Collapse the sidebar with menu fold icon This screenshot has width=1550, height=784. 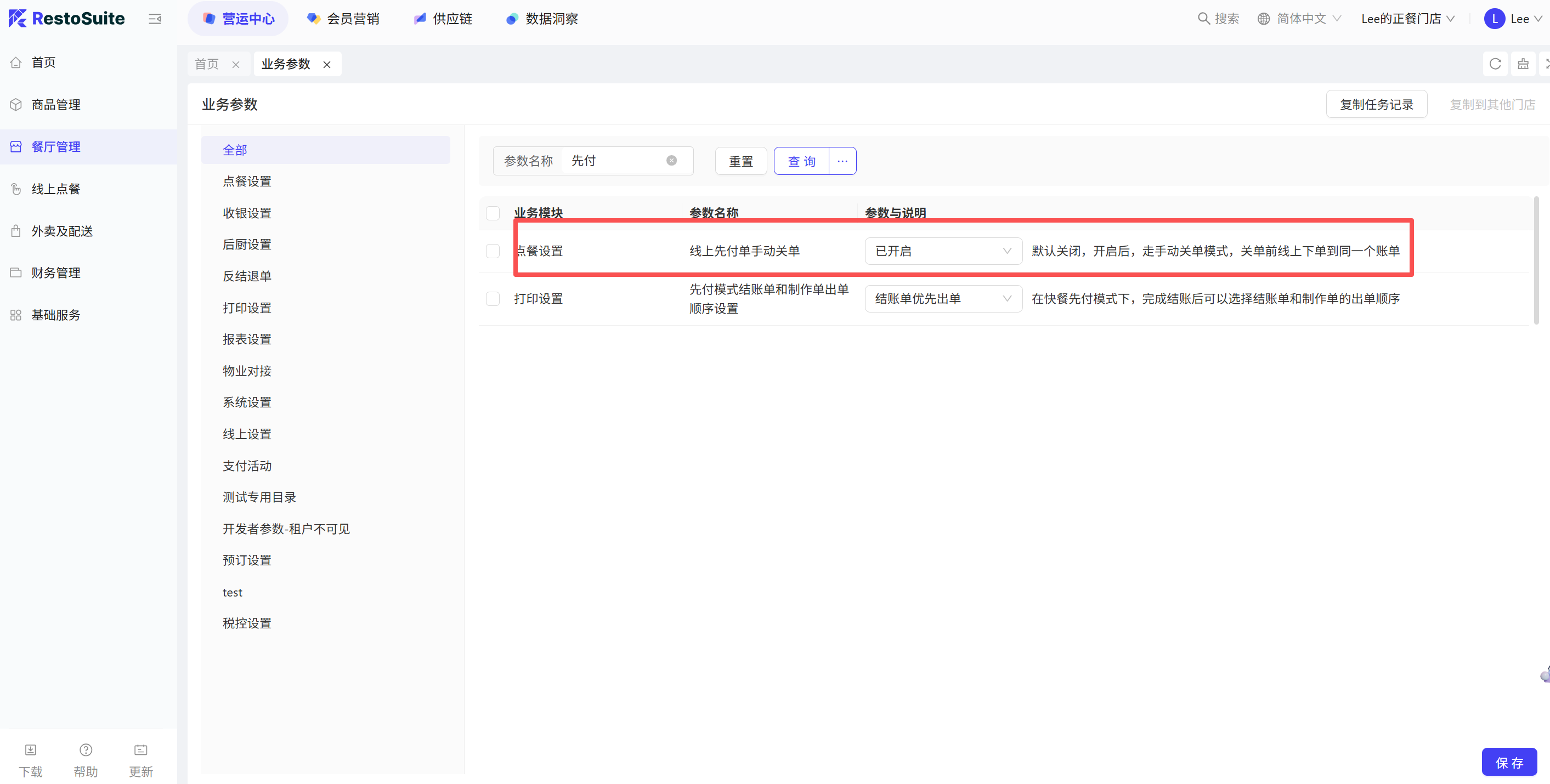pyautogui.click(x=155, y=19)
